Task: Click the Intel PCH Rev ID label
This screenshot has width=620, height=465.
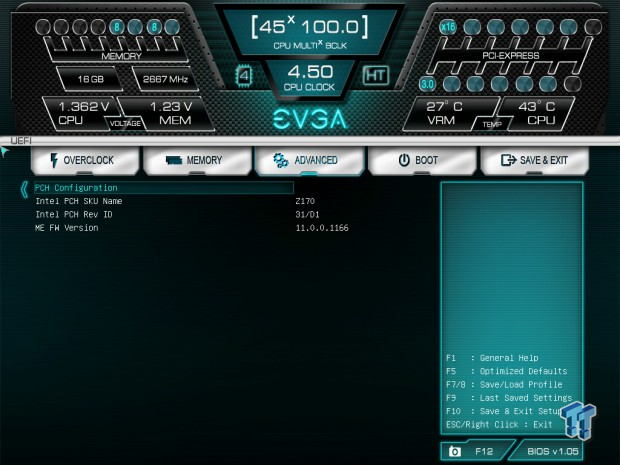Action: (x=74, y=214)
